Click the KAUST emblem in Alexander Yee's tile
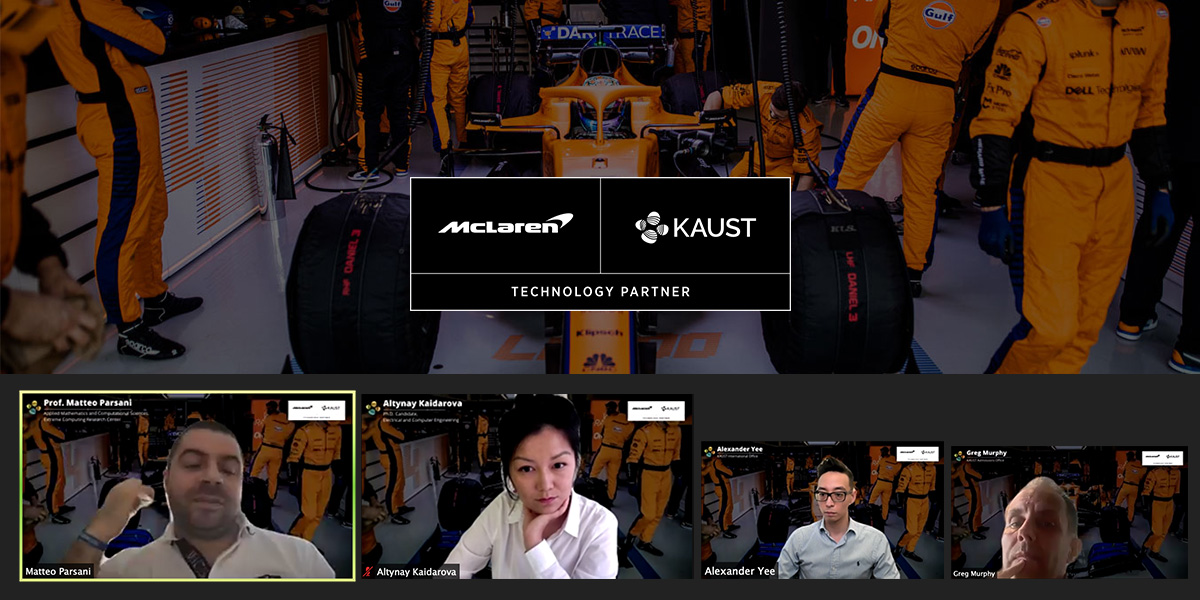 tap(709, 452)
